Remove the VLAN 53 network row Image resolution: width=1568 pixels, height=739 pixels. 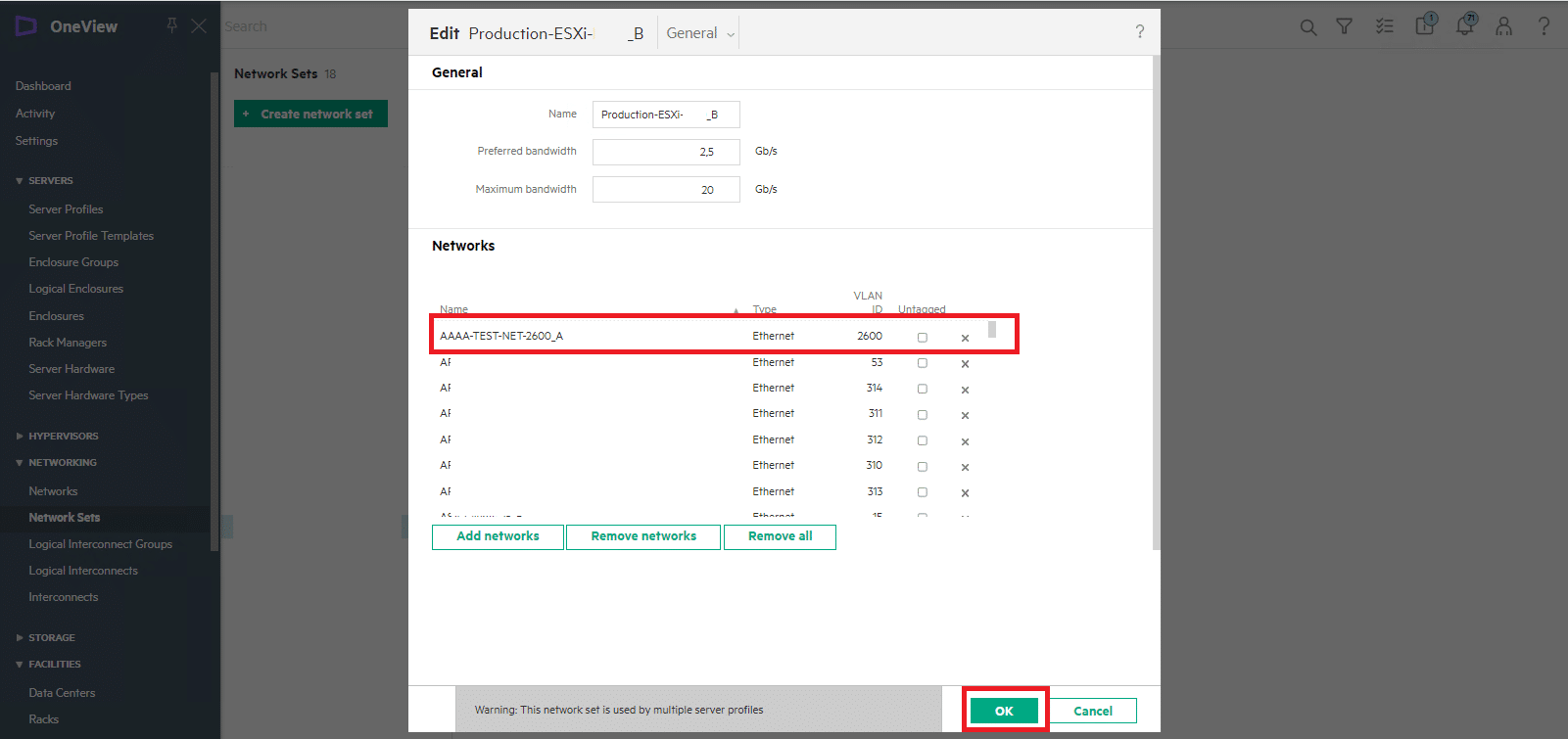[965, 364]
